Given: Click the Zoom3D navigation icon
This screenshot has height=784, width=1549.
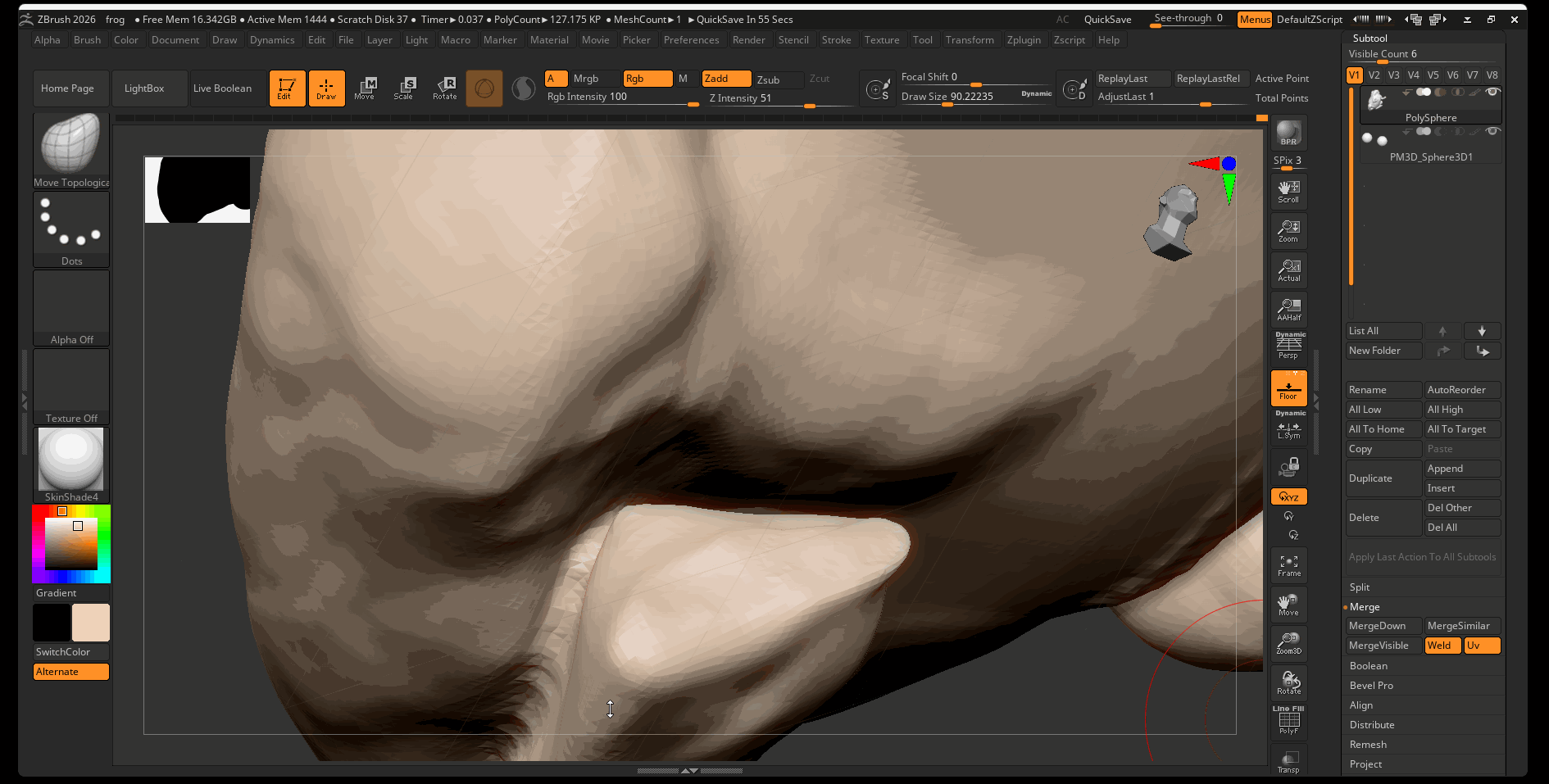Looking at the screenshot, I should pos(1288,643).
